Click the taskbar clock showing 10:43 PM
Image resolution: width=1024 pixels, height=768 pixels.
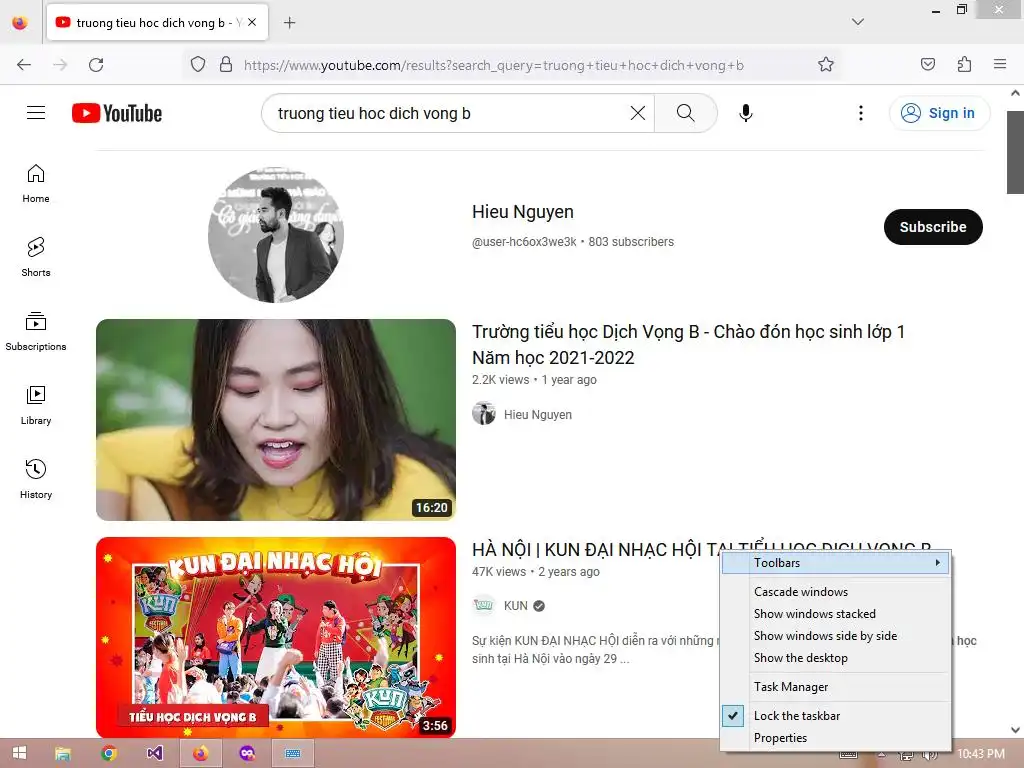click(981, 754)
